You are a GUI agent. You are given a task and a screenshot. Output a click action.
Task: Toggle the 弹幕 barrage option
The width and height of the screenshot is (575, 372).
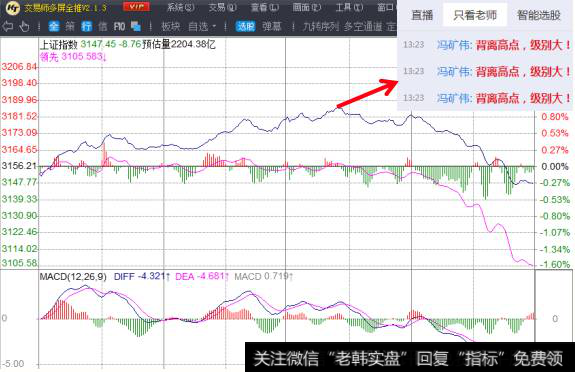[x=272, y=26]
